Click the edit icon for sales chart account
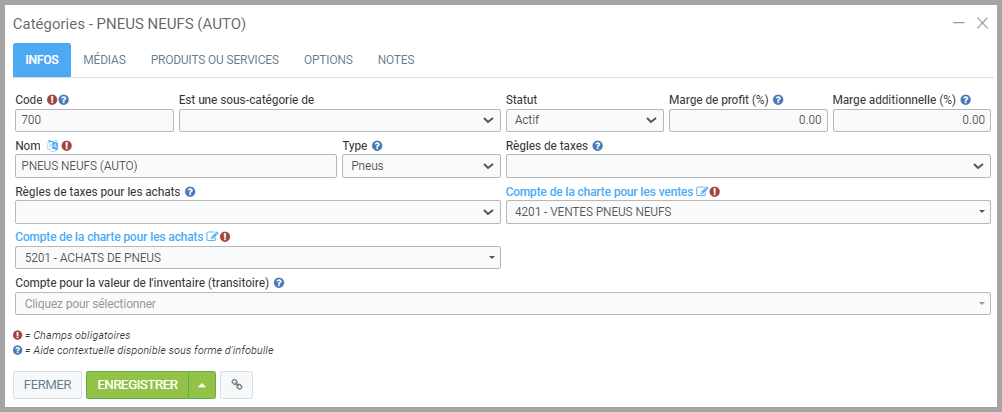Viewport: 1002px width, 412px height. point(702,192)
